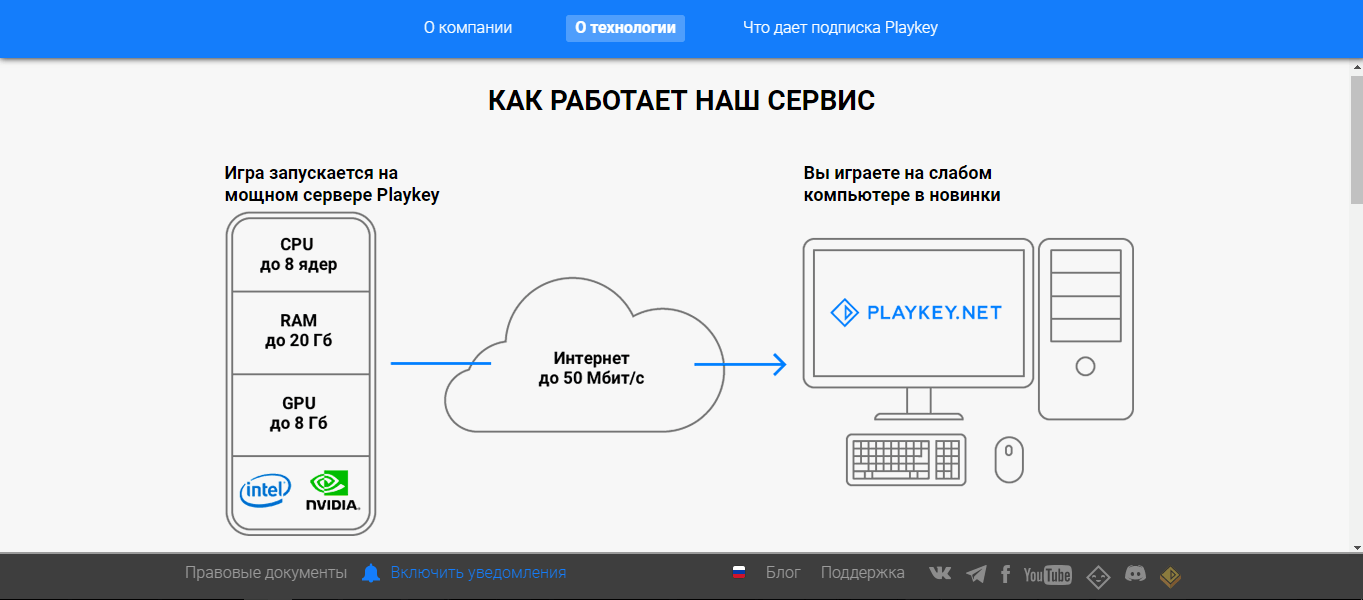Click the page vertical scrollbar thumb
1363x600 pixels.
pyautogui.click(x=1356, y=139)
